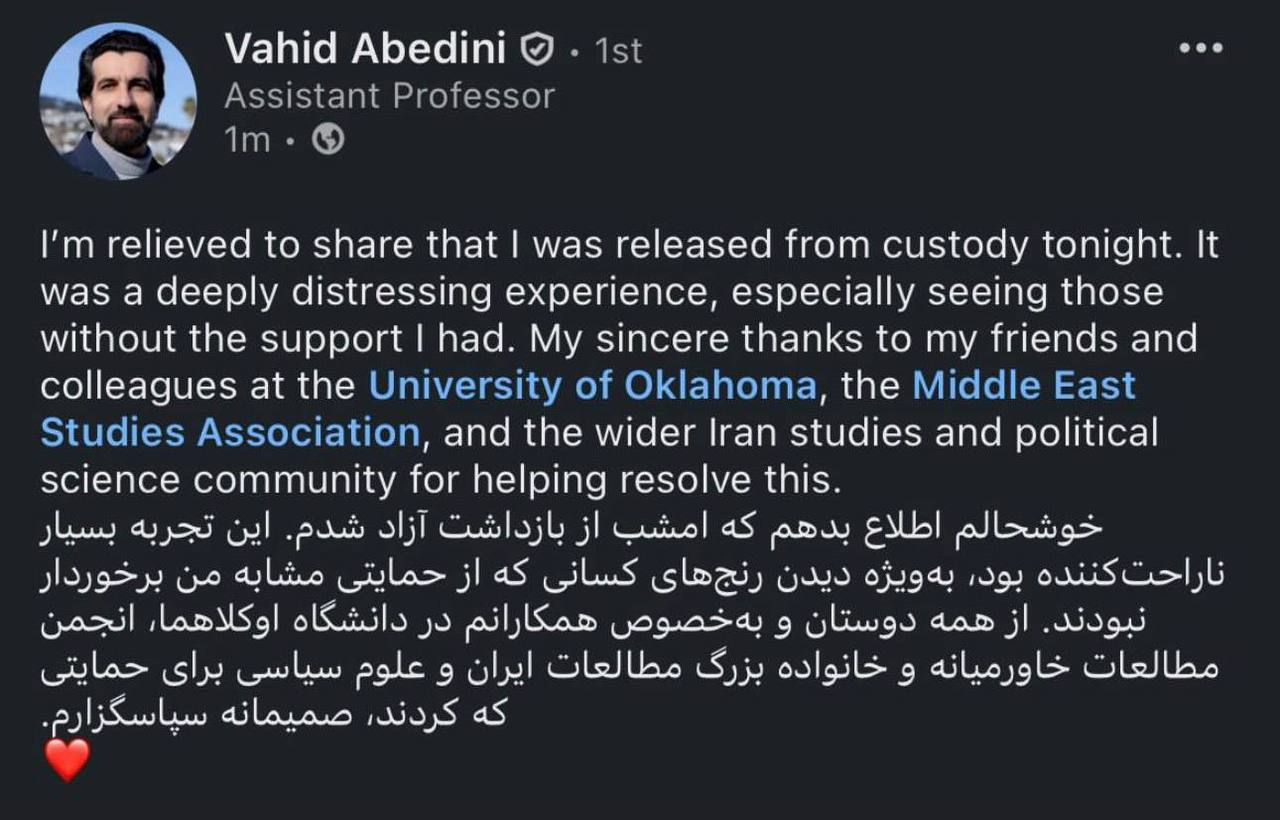Click the 1st degree connection label
The image size is (1280, 820).
[618, 50]
